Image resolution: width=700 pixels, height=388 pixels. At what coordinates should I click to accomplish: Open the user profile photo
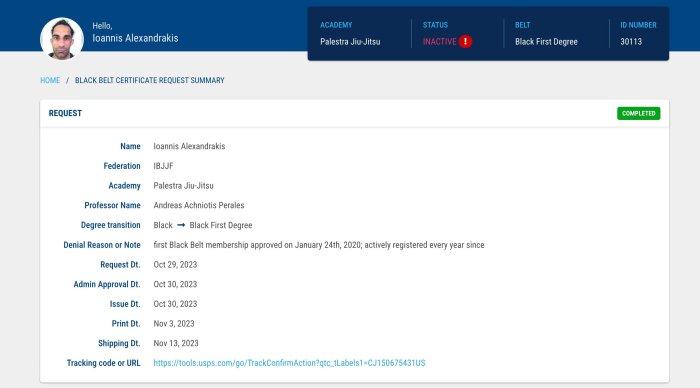pos(62,39)
